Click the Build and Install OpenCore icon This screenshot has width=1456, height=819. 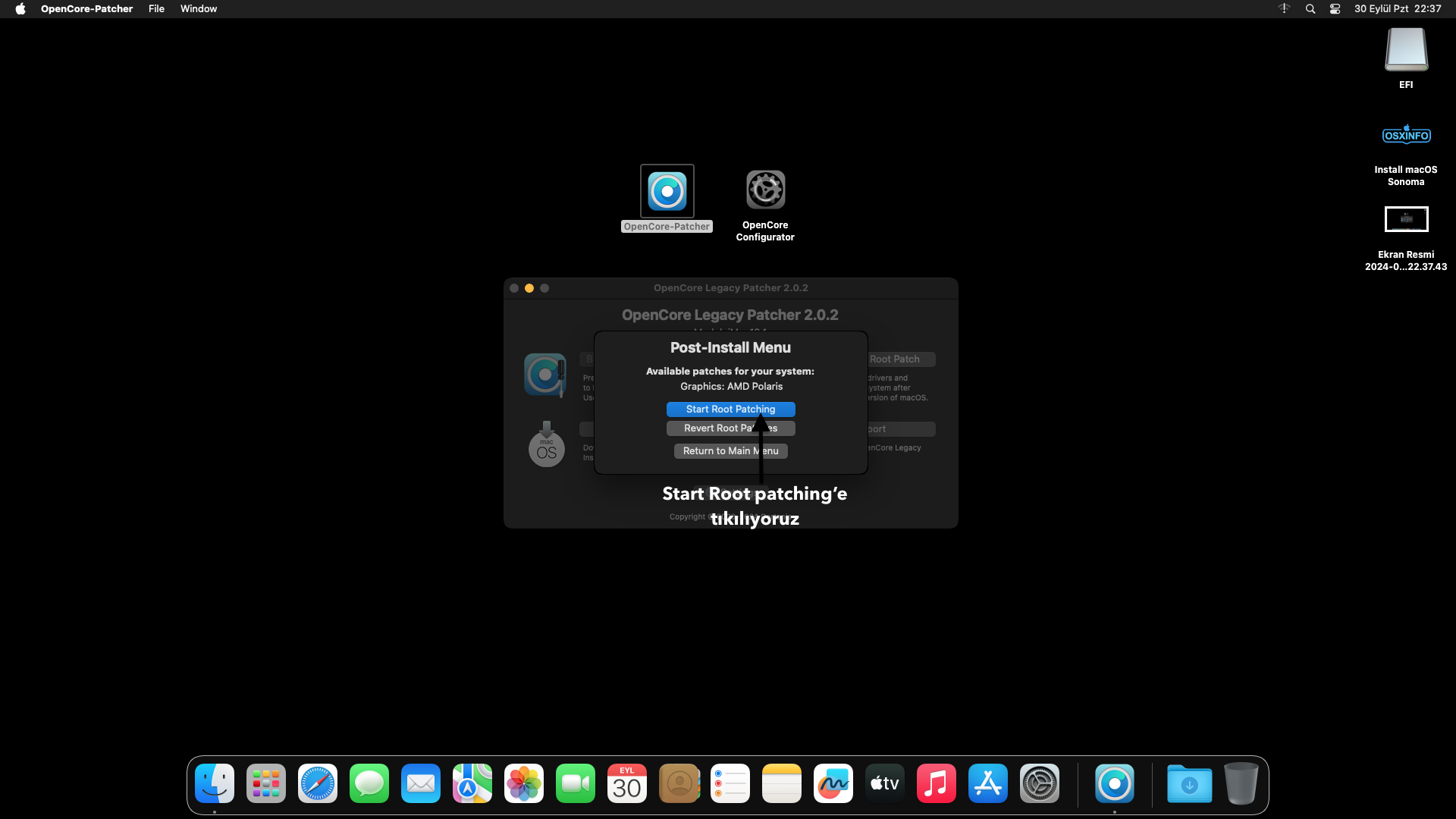point(545,375)
